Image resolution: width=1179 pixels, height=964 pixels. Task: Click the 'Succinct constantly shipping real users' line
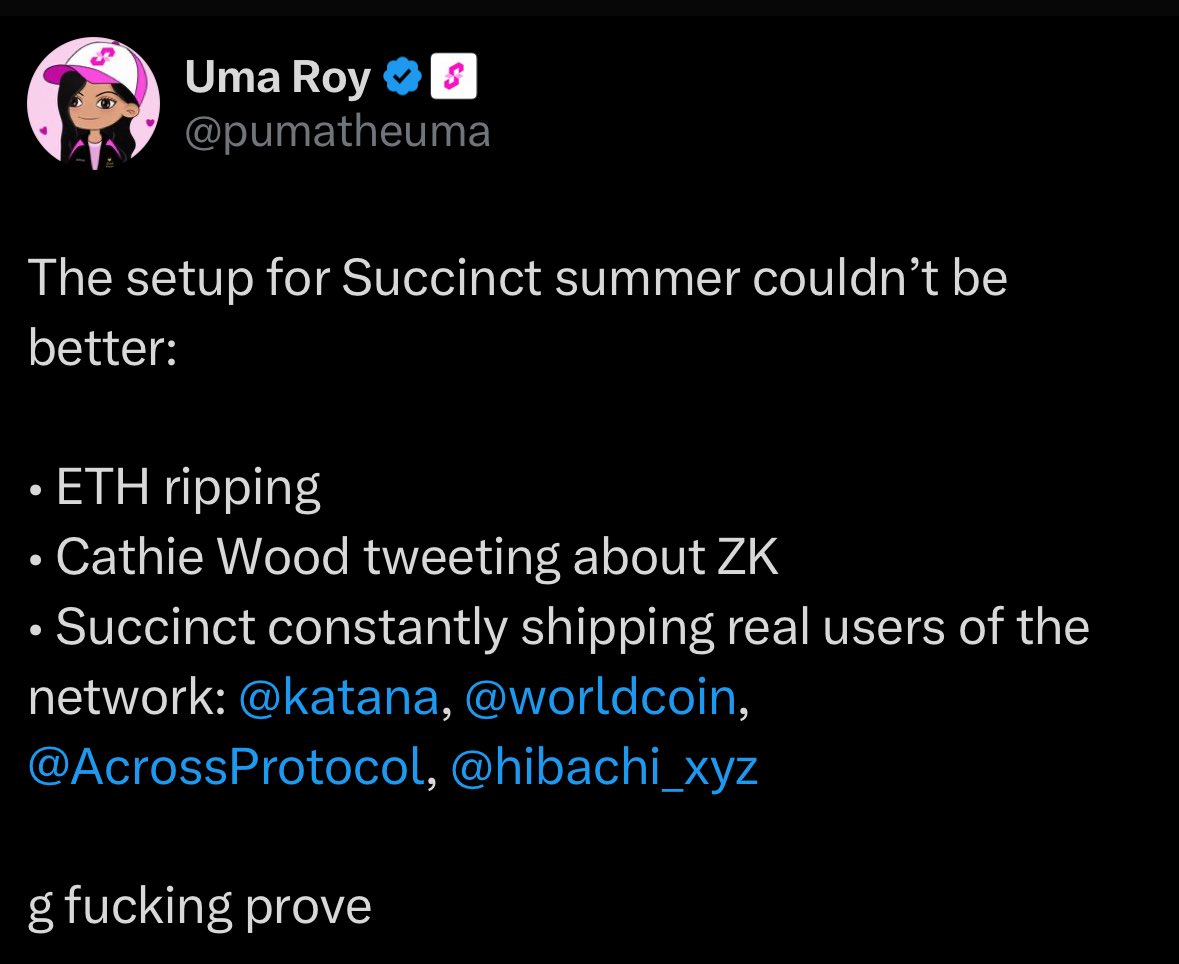coord(559,627)
